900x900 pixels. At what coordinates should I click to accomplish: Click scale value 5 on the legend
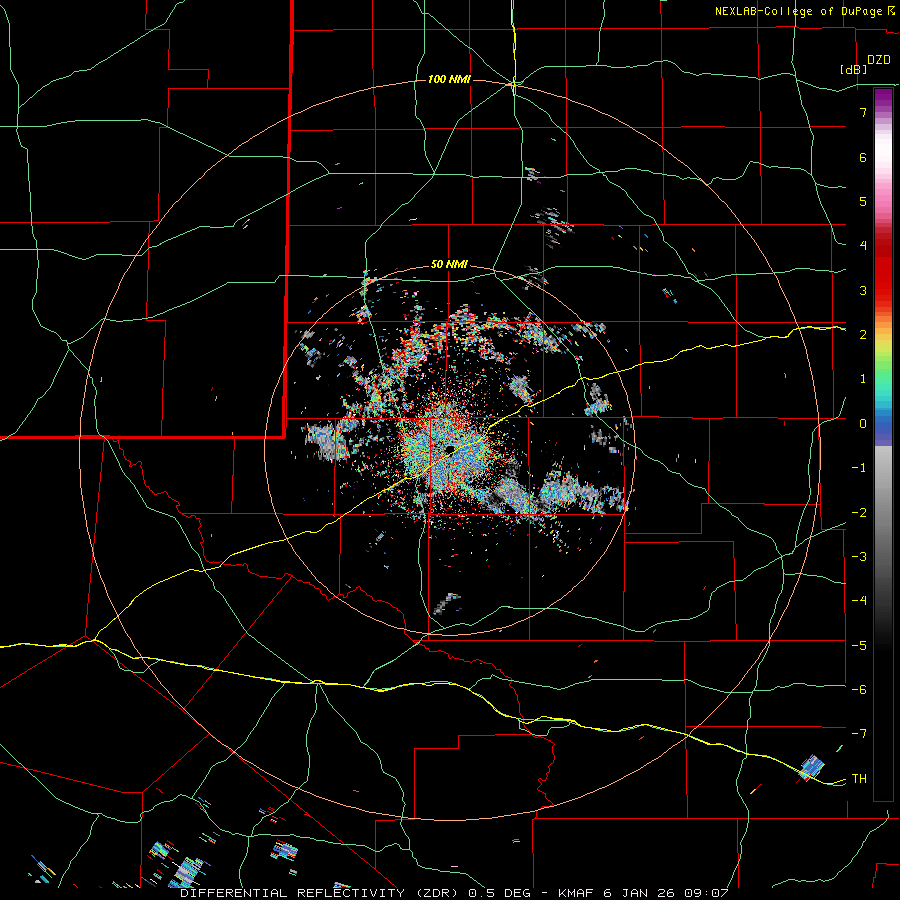863,201
